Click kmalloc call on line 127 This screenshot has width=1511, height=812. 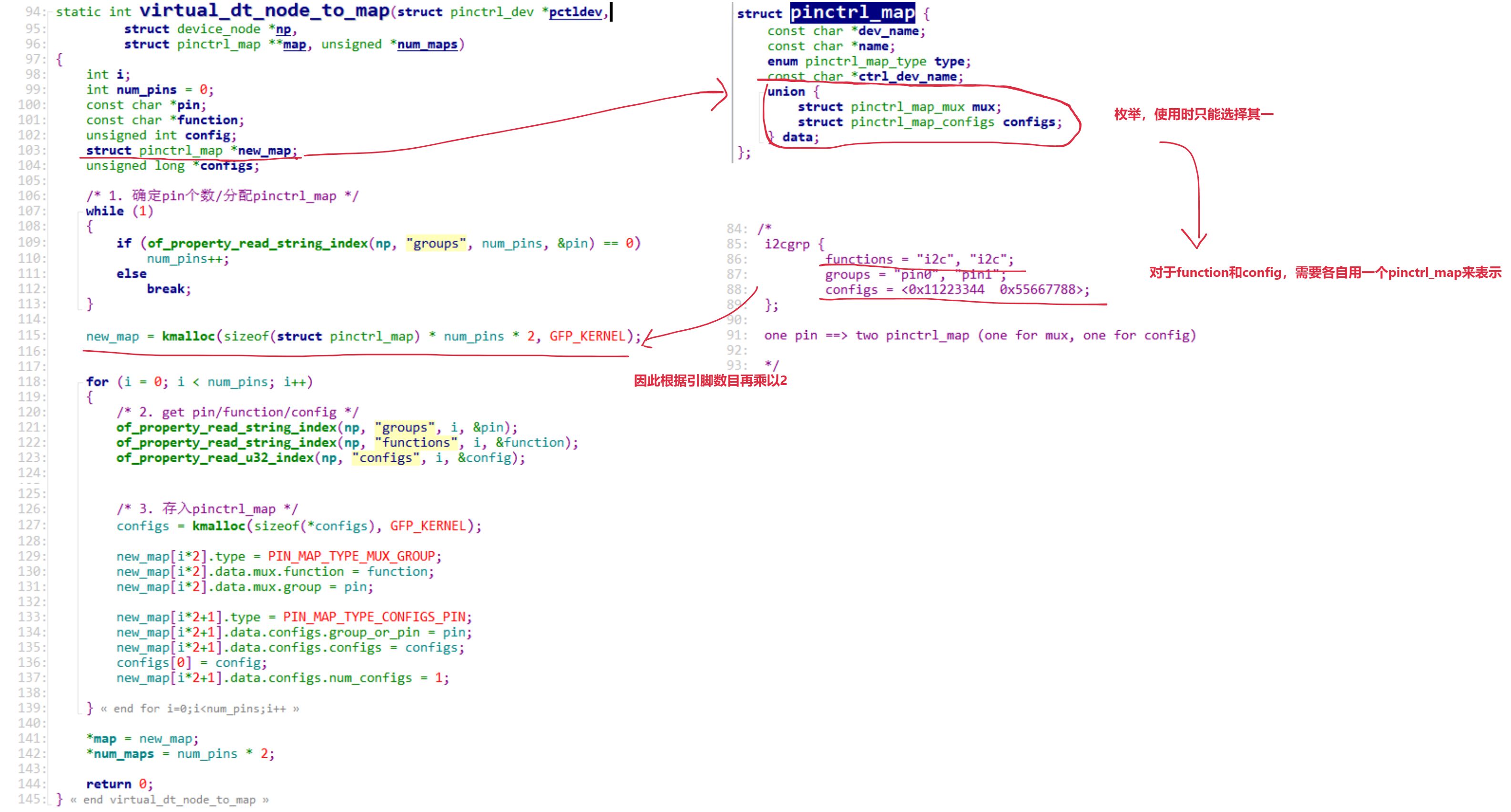coord(219,526)
